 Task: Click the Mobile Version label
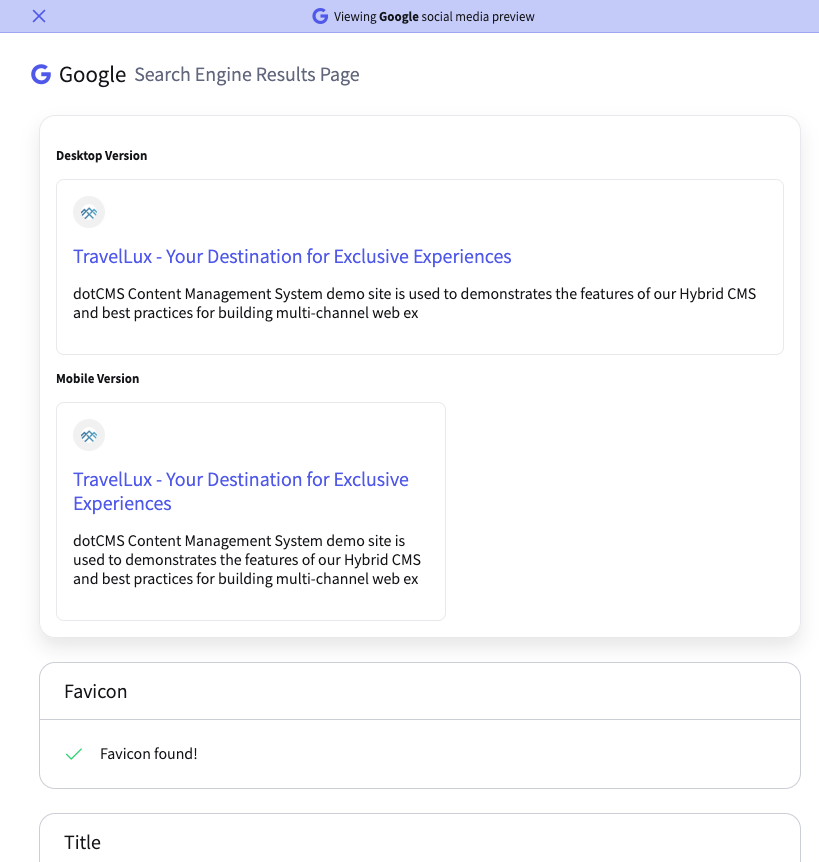tap(97, 379)
